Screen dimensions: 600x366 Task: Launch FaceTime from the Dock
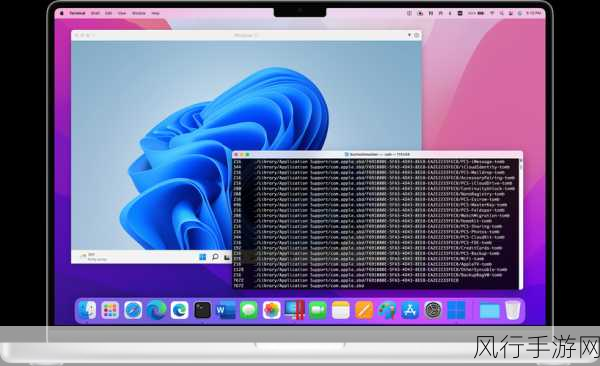coord(318,310)
